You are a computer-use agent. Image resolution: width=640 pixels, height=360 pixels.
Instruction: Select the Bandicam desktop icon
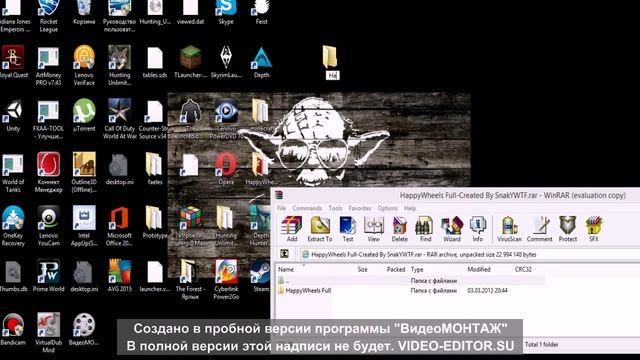13,329
